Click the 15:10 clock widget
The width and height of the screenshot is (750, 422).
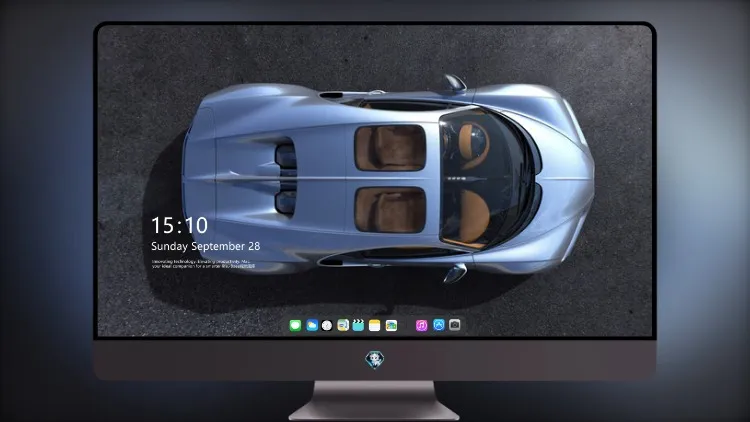[x=179, y=225]
